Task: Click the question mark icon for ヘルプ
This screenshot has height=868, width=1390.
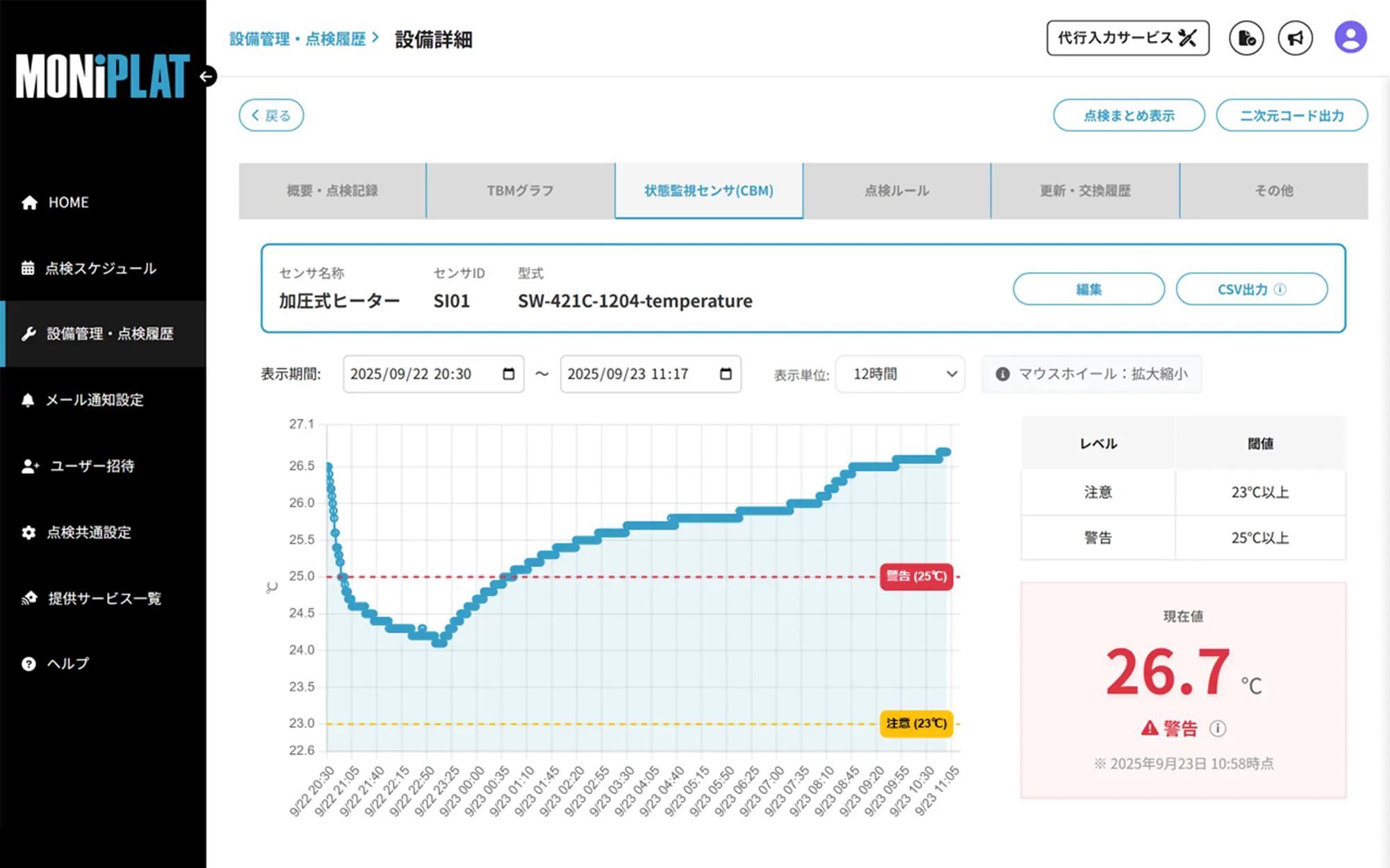Action: (x=29, y=664)
